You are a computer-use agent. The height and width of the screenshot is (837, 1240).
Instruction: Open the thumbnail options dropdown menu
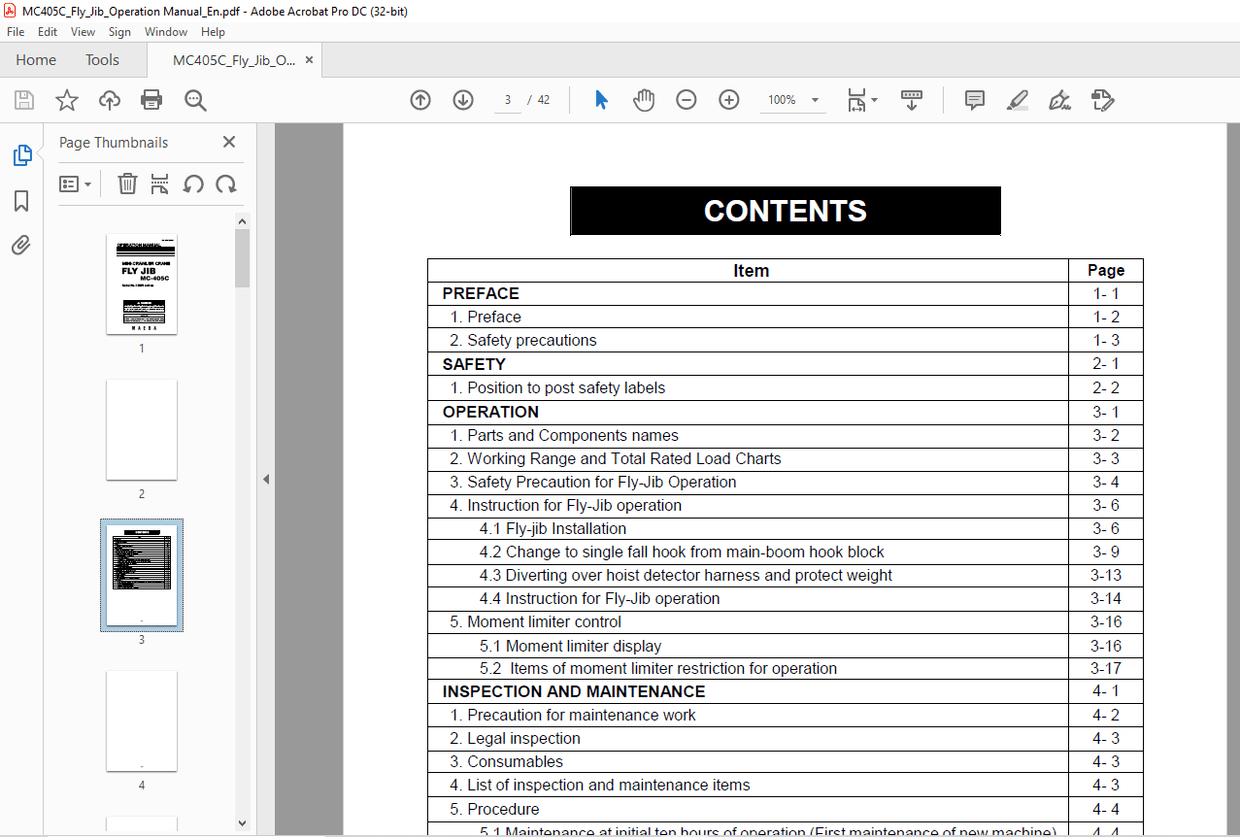click(76, 184)
